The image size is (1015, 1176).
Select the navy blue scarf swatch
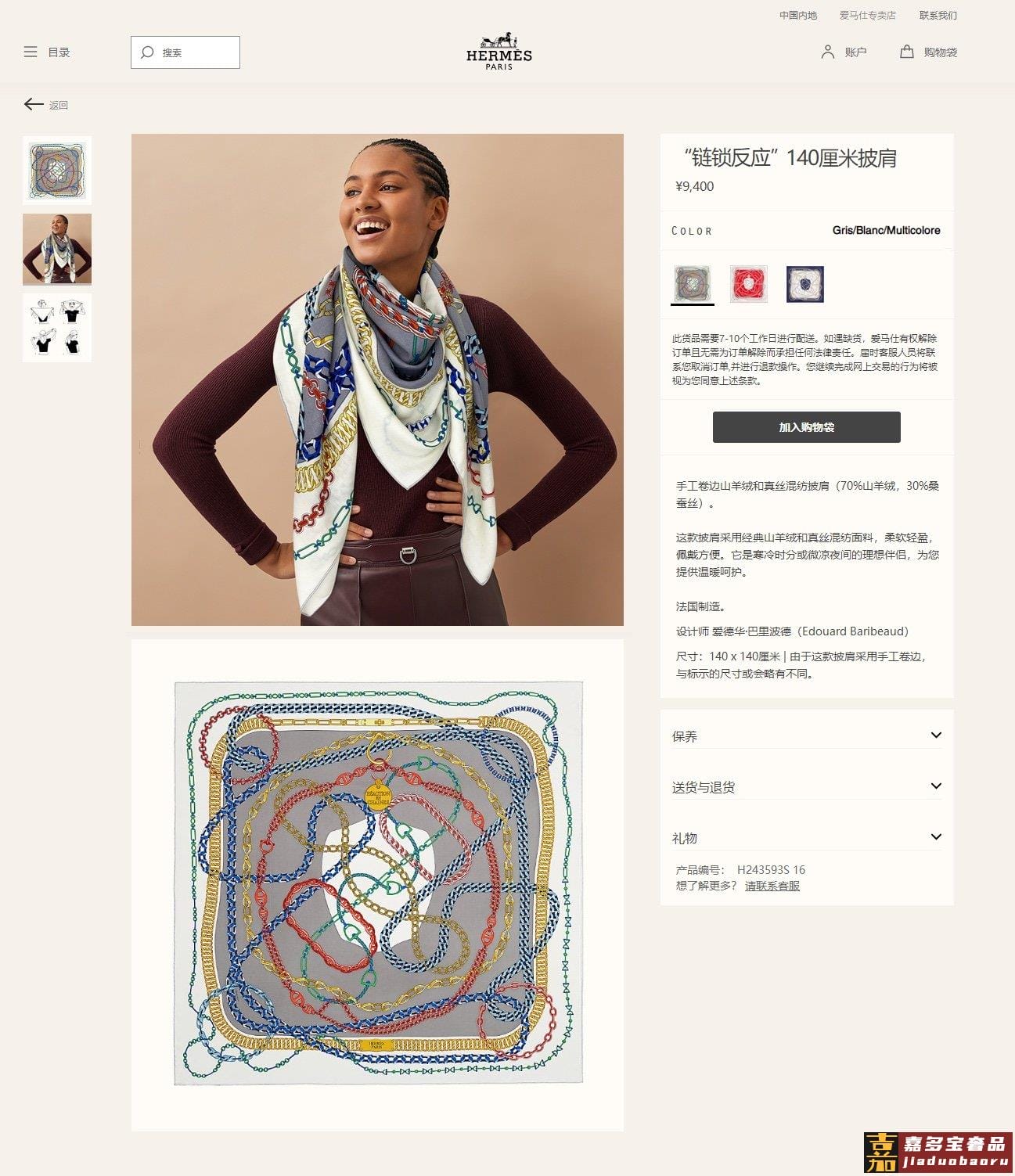(x=805, y=283)
